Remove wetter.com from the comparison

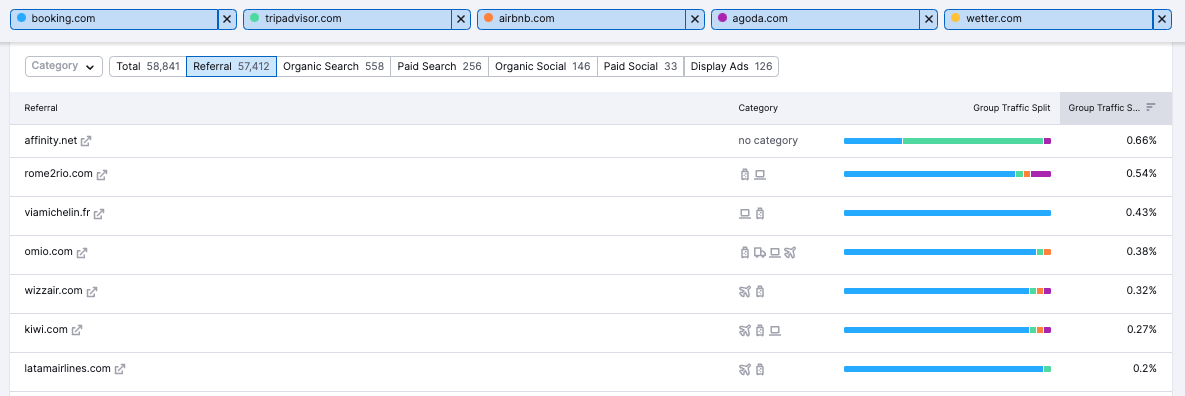(1162, 19)
